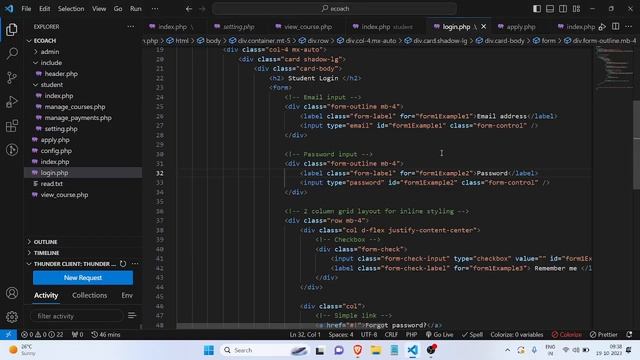
Task: Open the customize layout icon
Action: pyautogui.click(x=576, y=9)
